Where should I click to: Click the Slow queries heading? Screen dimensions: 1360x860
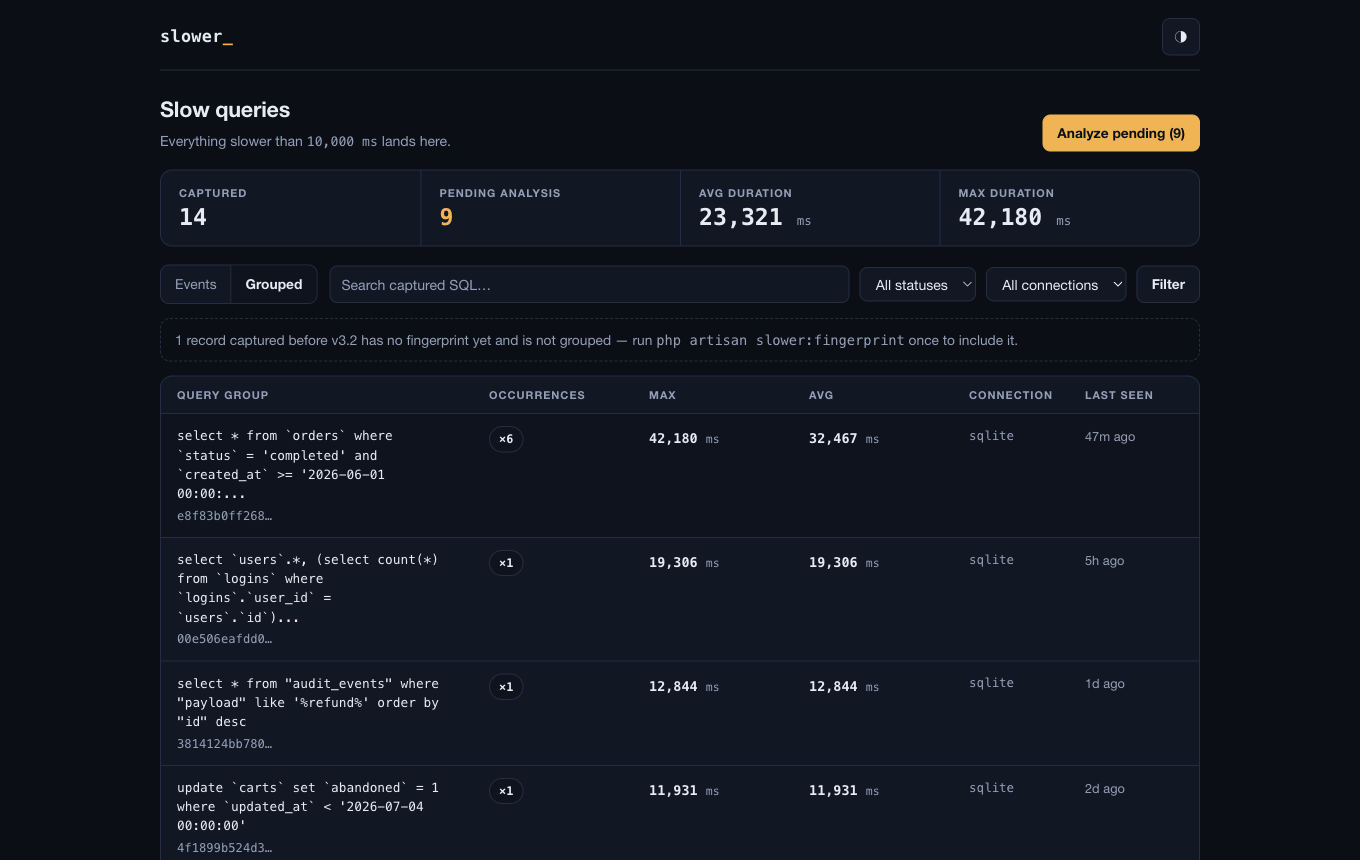pos(225,110)
